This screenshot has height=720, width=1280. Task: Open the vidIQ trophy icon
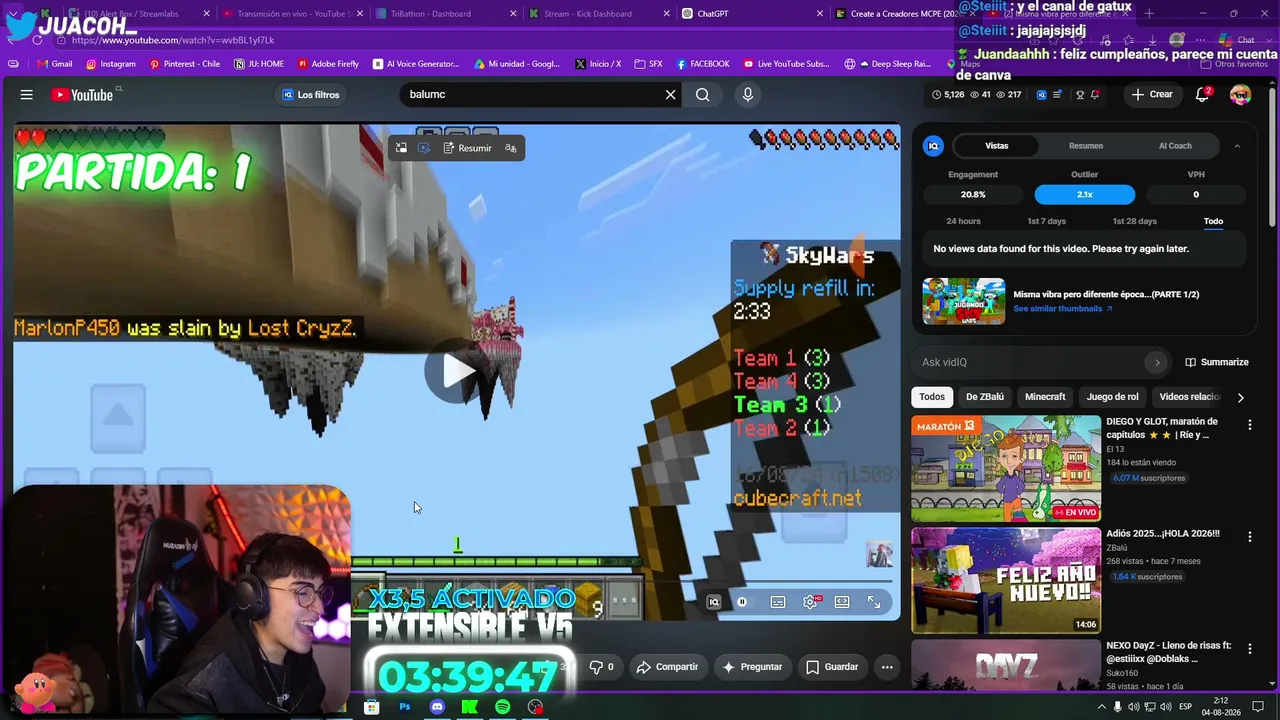point(1080,95)
